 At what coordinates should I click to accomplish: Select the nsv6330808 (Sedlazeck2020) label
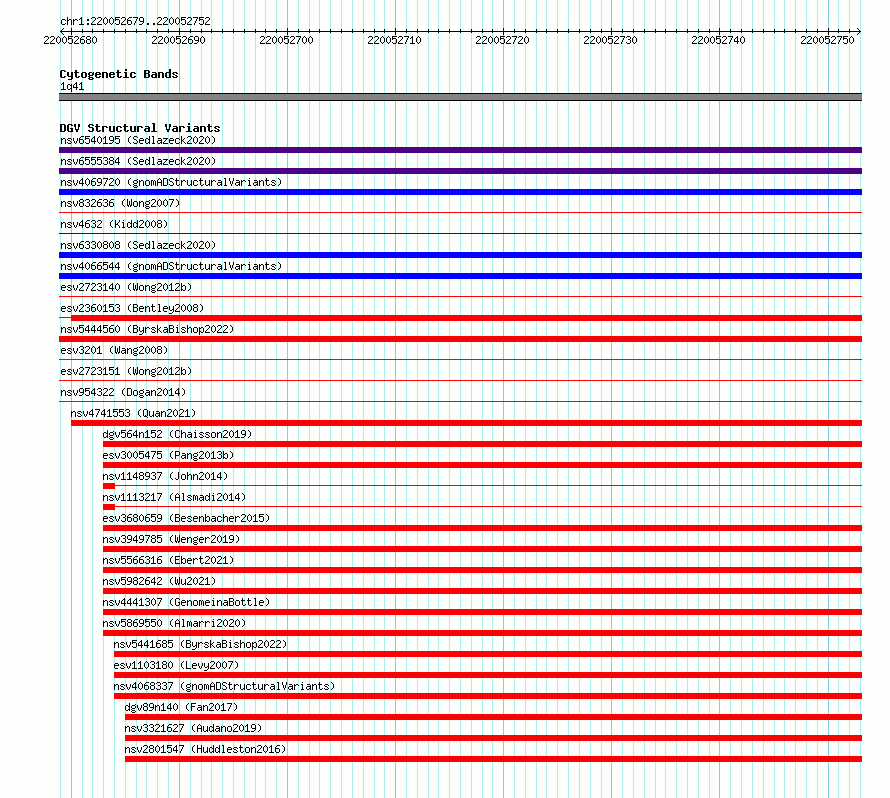pyautogui.click(x=138, y=245)
